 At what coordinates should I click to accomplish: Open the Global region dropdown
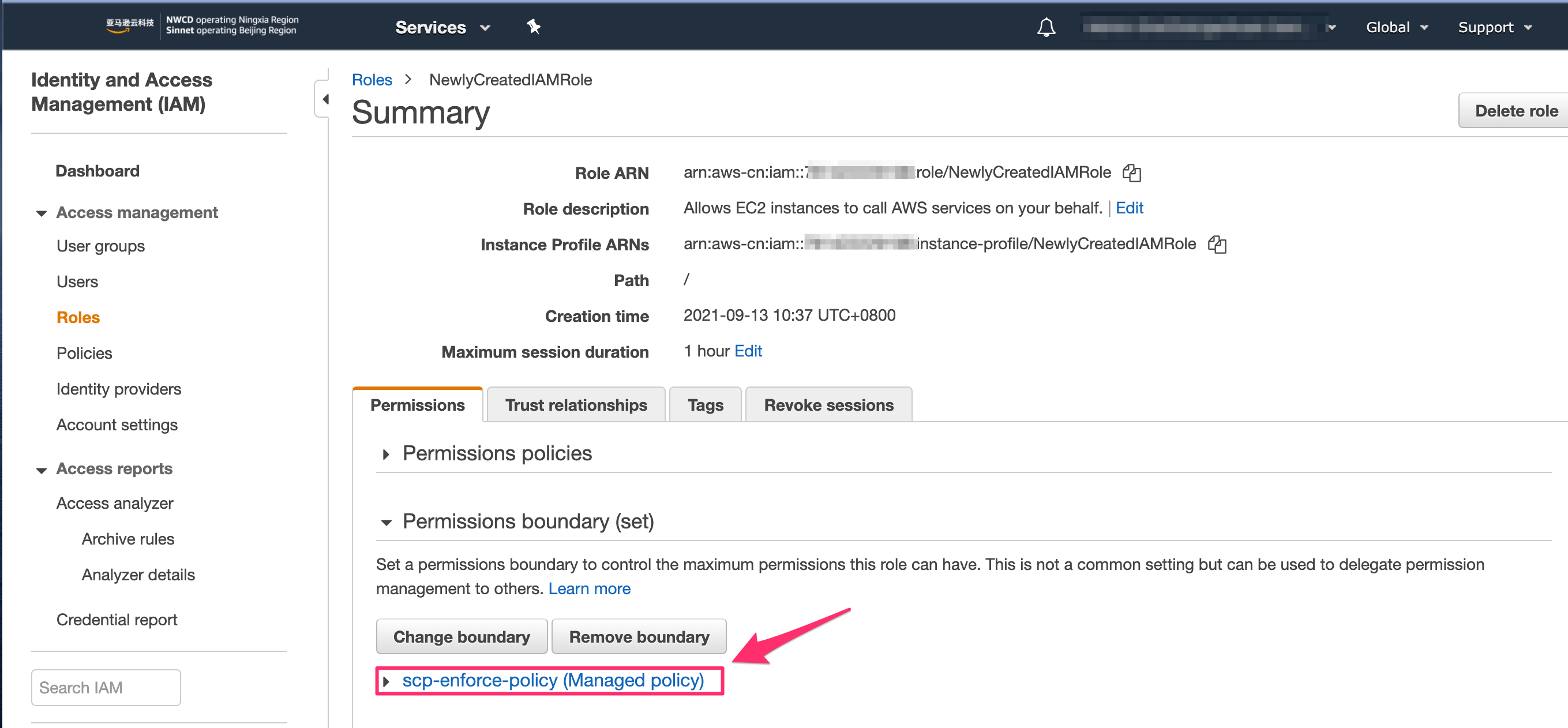[x=1397, y=27]
